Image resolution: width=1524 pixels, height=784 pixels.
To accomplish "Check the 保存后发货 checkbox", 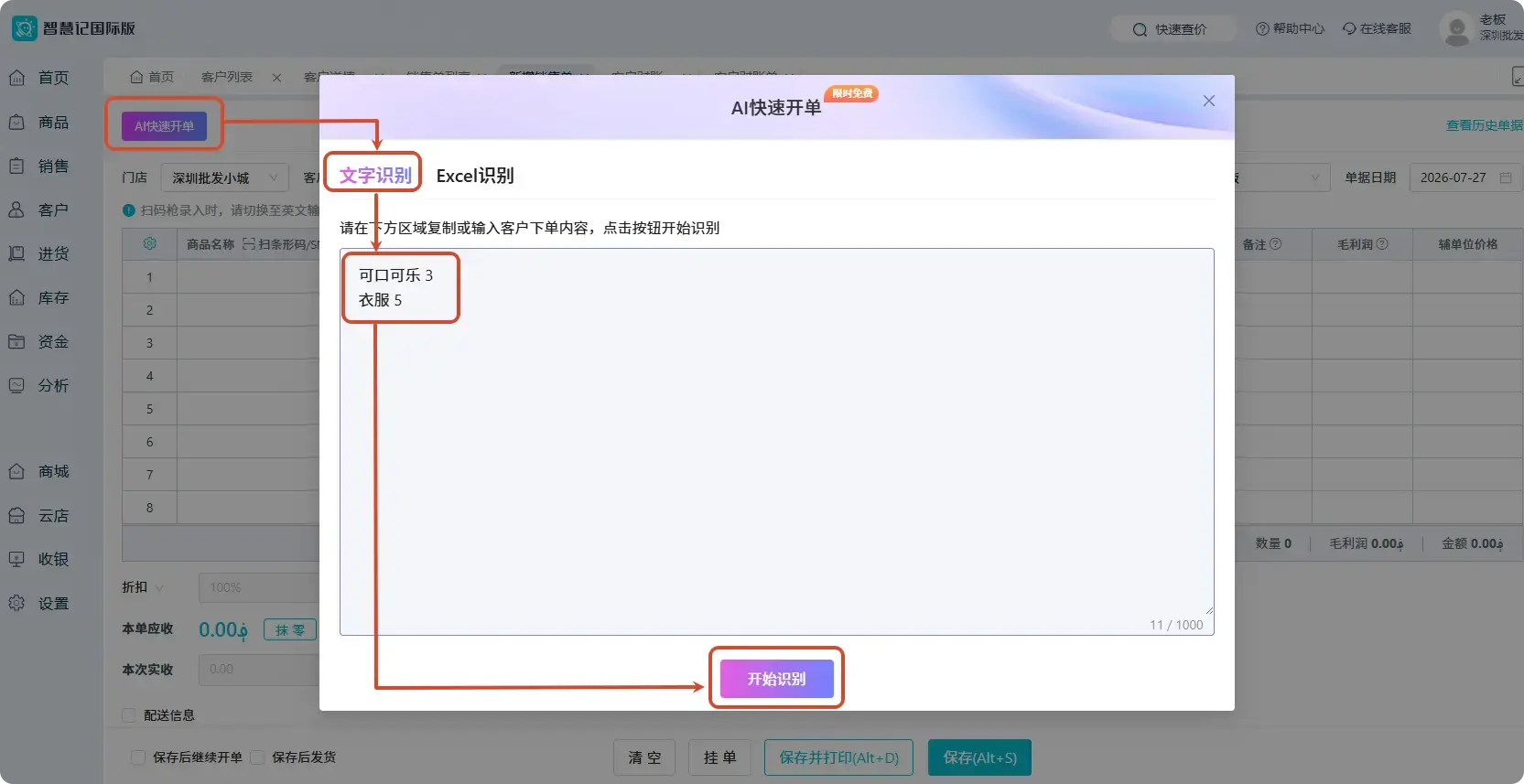I will (257, 757).
